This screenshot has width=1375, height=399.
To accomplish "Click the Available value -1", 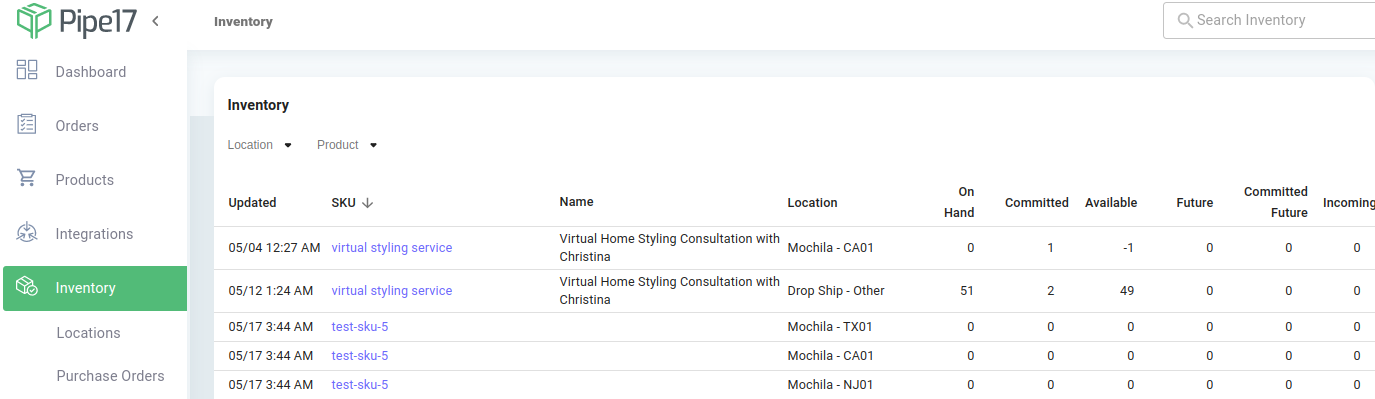I will click(1128, 248).
